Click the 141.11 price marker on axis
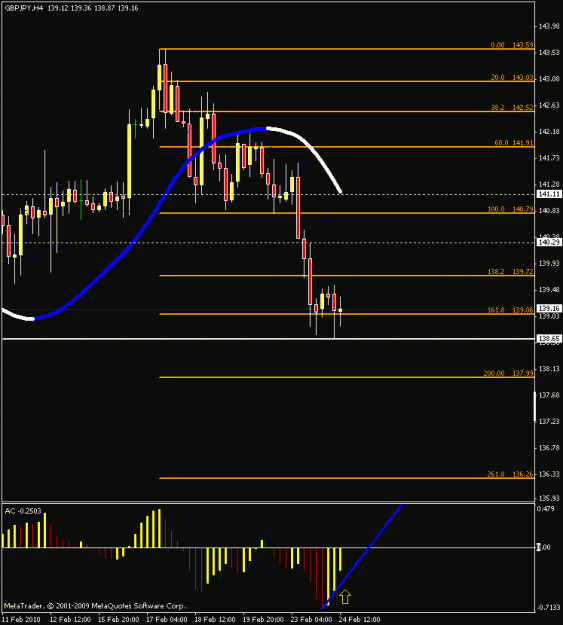This screenshot has height=625, width=563. [x=549, y=194]
